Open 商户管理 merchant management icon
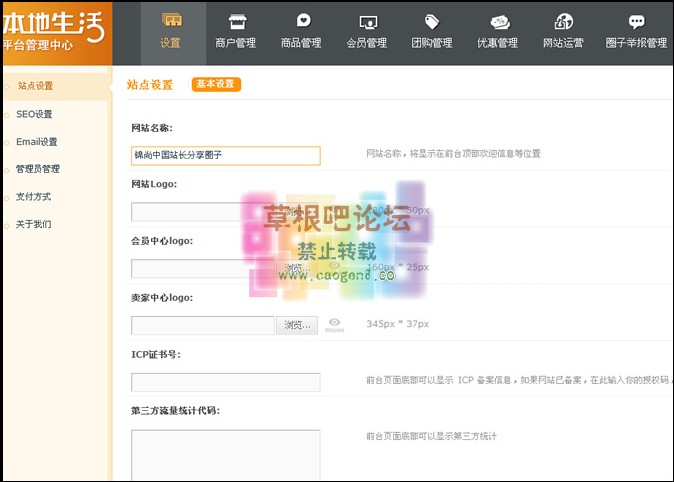The height and width of the screenshot is (482, 674). (x=236, y=22)
